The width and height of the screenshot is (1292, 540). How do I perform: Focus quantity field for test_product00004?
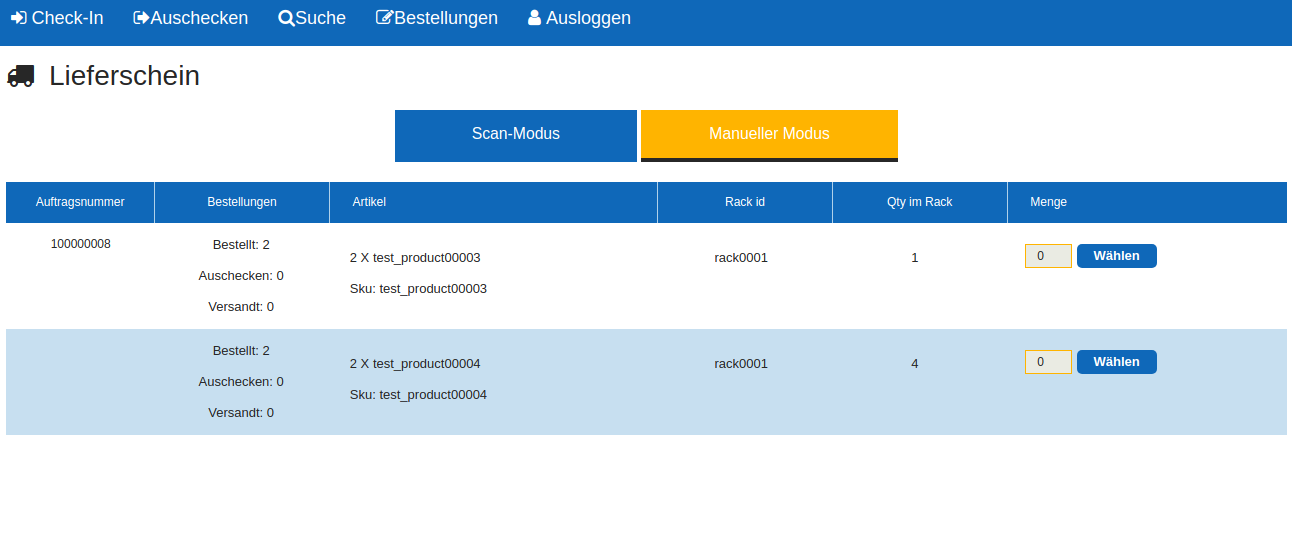1047,362
